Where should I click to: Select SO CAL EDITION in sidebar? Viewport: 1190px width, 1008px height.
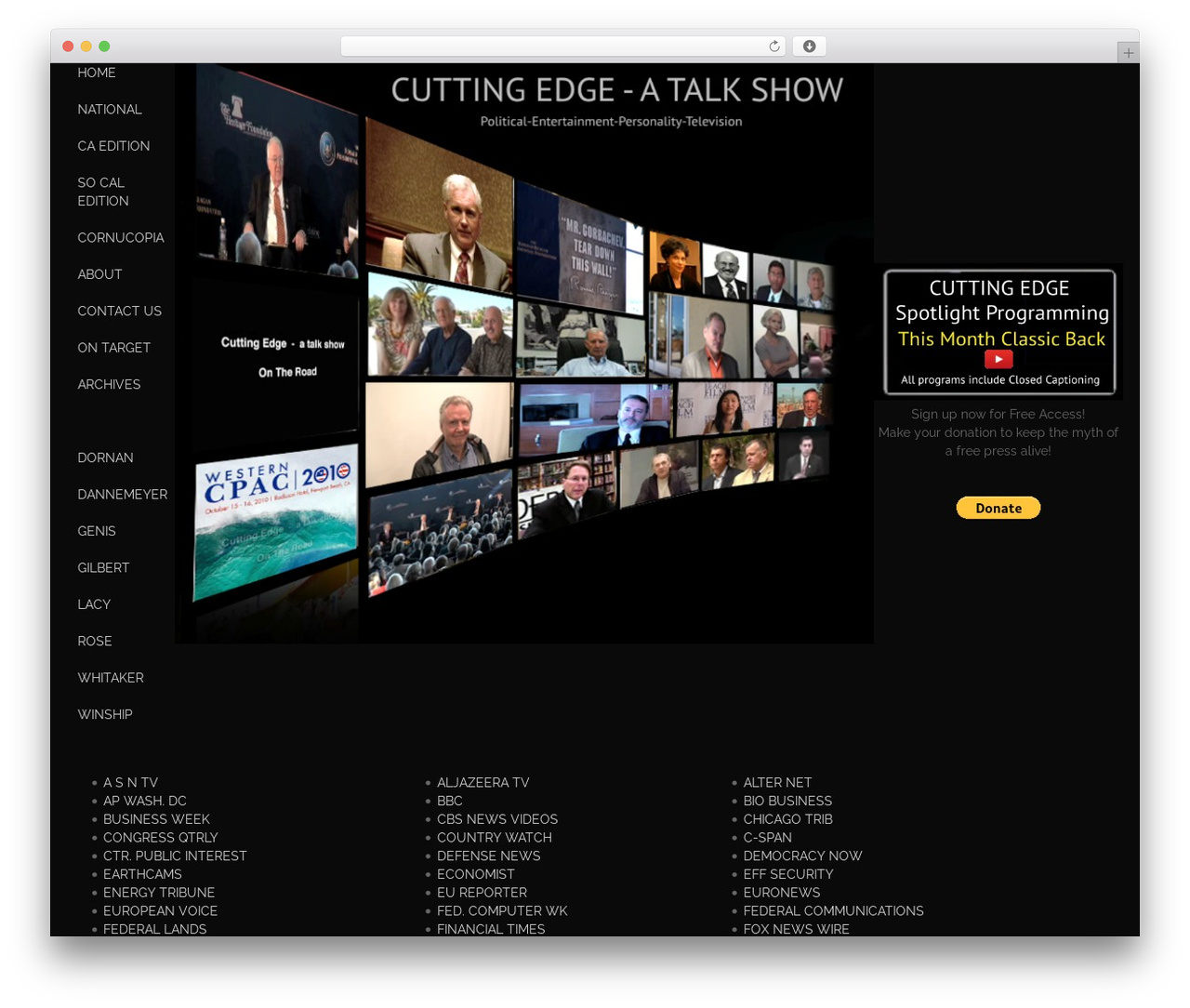tap(103, 192)
